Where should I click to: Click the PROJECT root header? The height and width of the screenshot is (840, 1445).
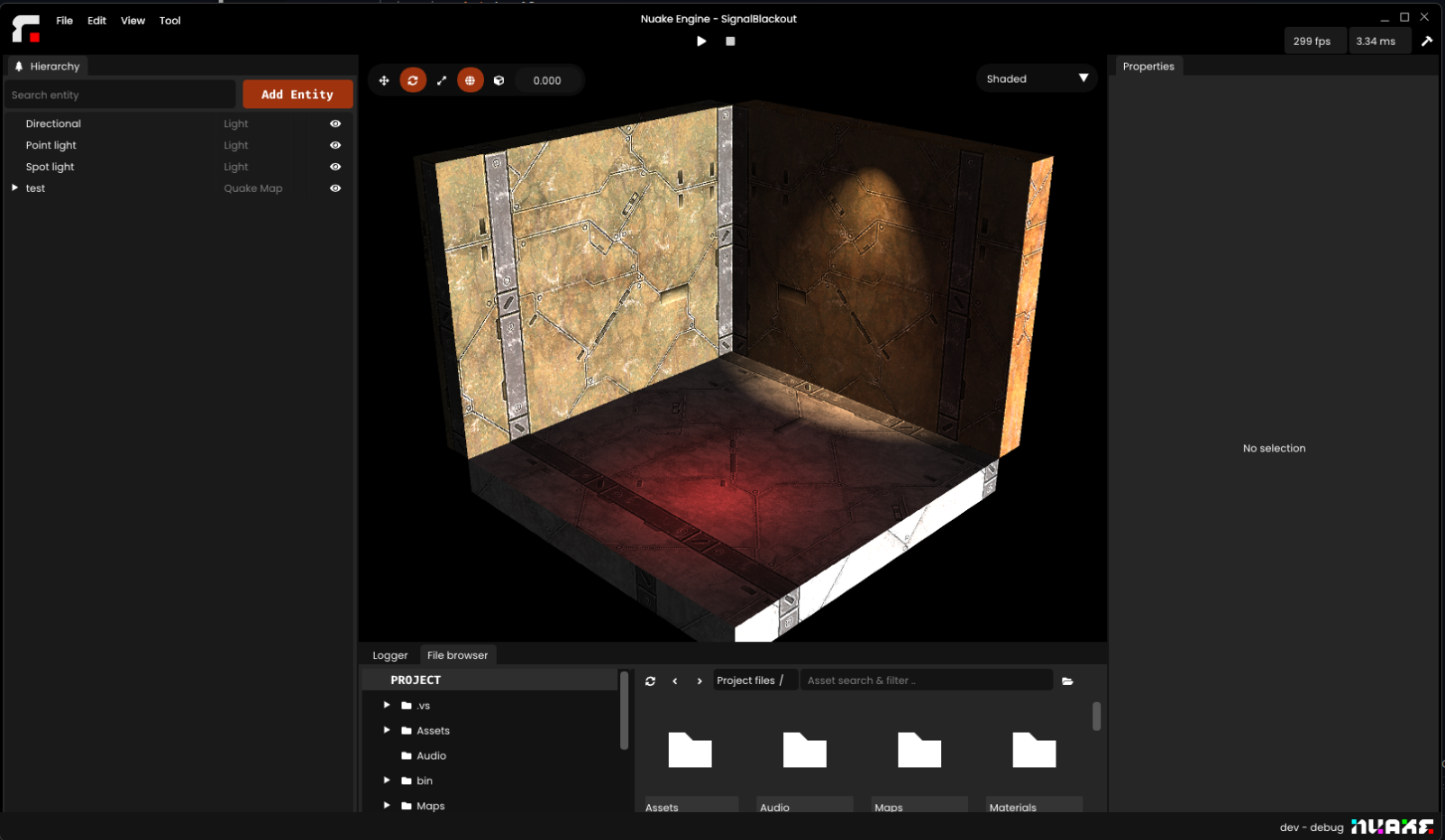click(x=490, y=680)
